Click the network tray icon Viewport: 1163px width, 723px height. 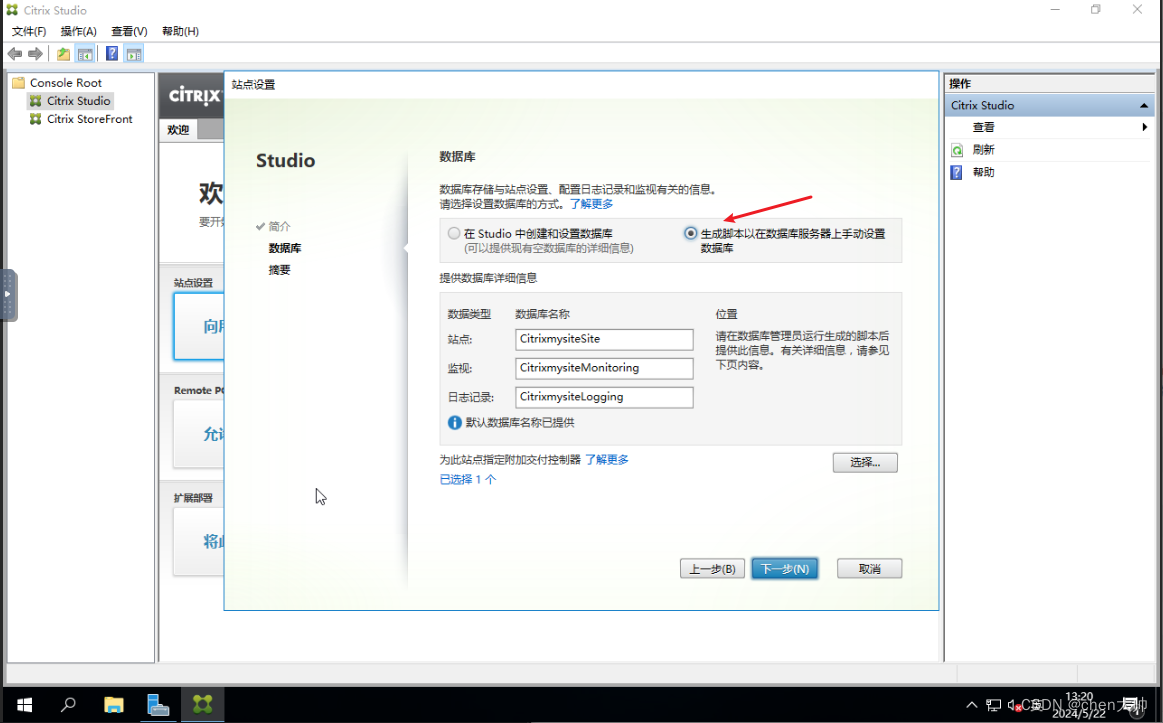[994, 705]
